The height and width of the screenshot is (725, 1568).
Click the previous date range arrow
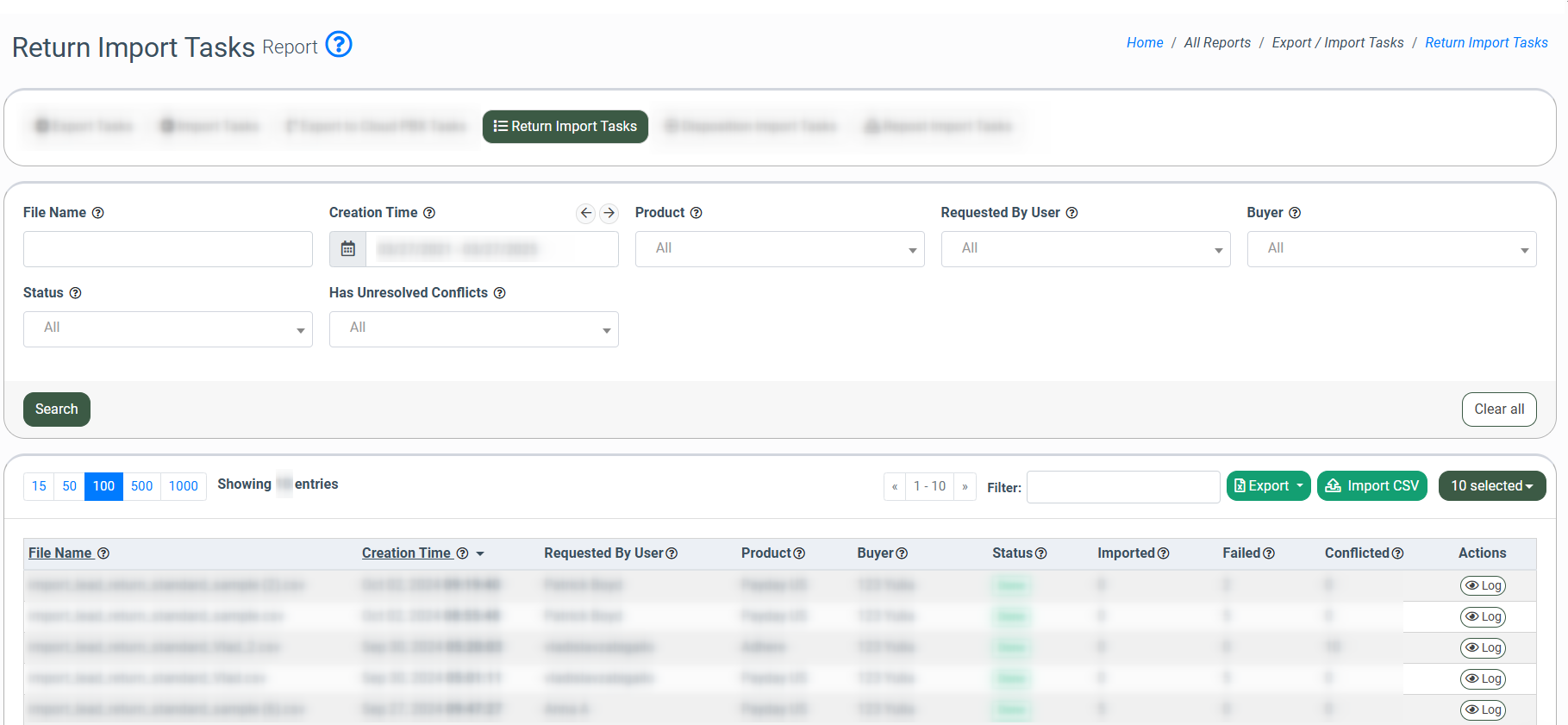586,213
